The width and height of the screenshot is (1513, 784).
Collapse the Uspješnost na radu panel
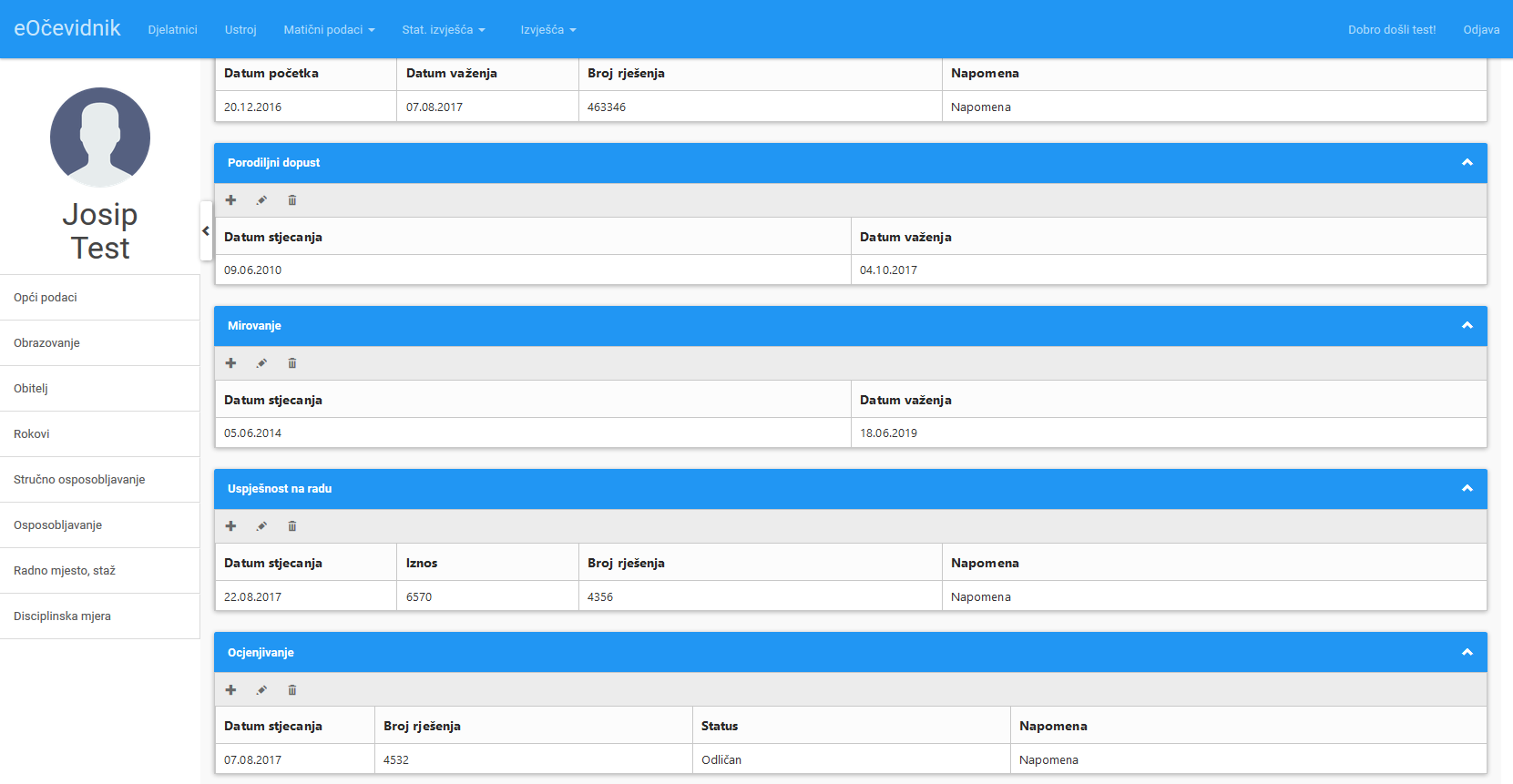click(1467, 489)
